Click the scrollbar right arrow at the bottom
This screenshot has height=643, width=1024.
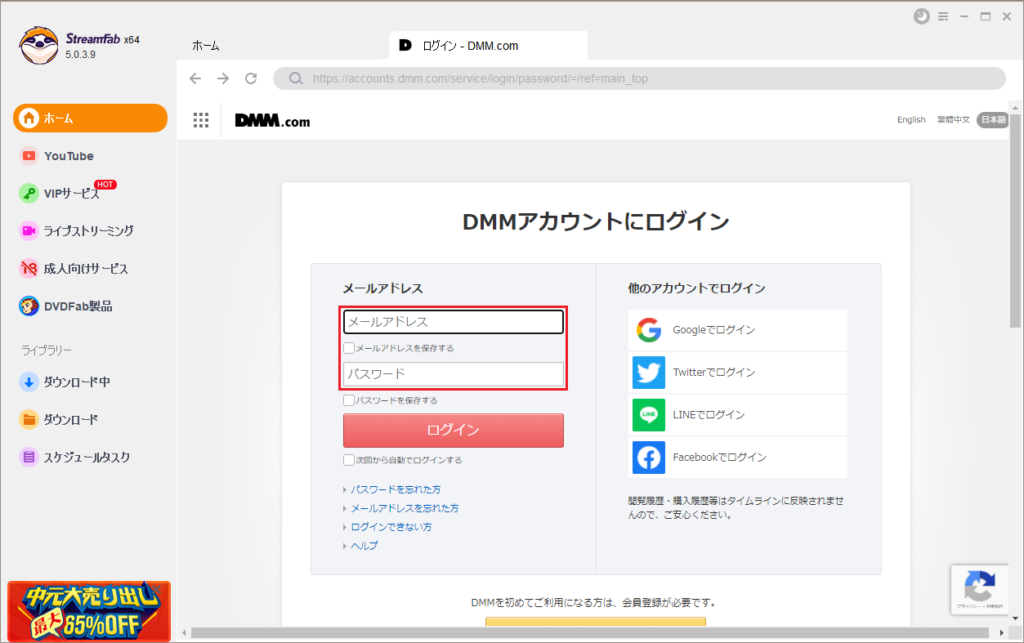click(1002, 633)
